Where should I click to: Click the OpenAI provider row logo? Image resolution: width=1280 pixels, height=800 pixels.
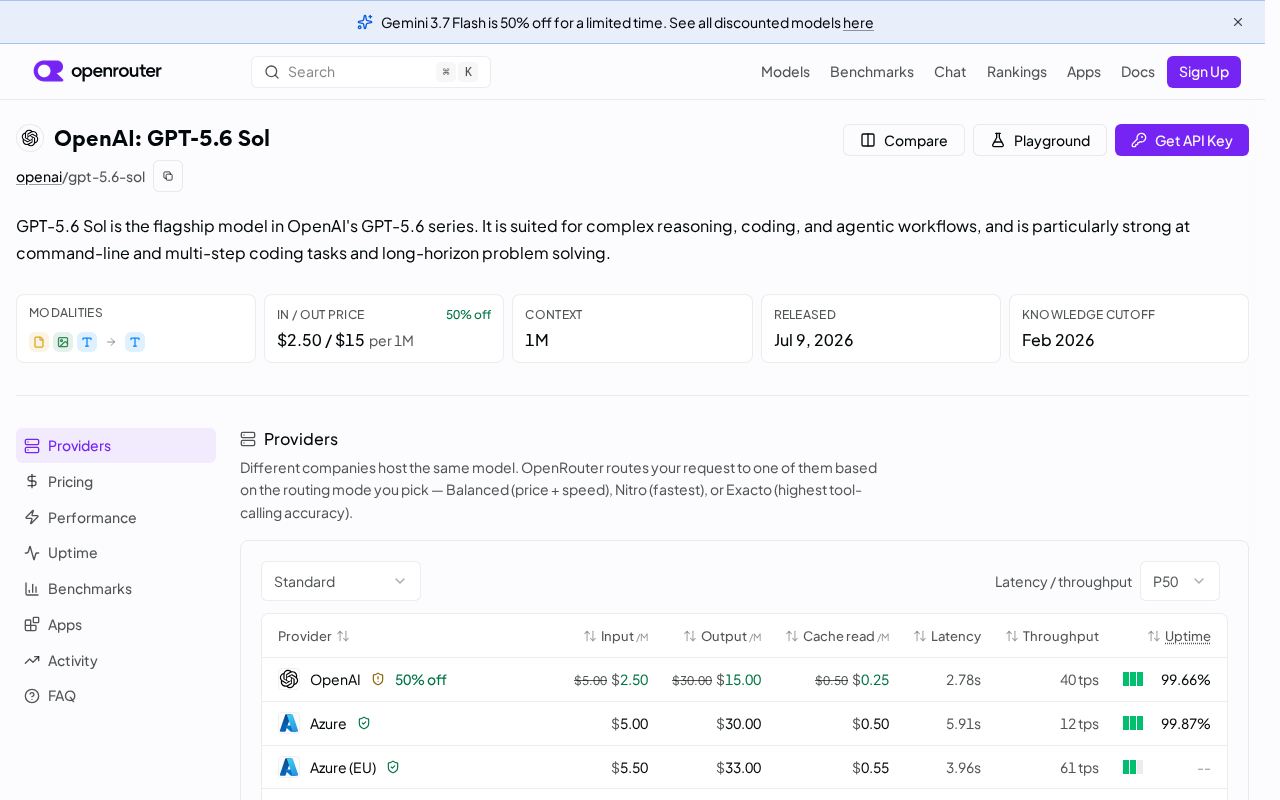[289, 679]
